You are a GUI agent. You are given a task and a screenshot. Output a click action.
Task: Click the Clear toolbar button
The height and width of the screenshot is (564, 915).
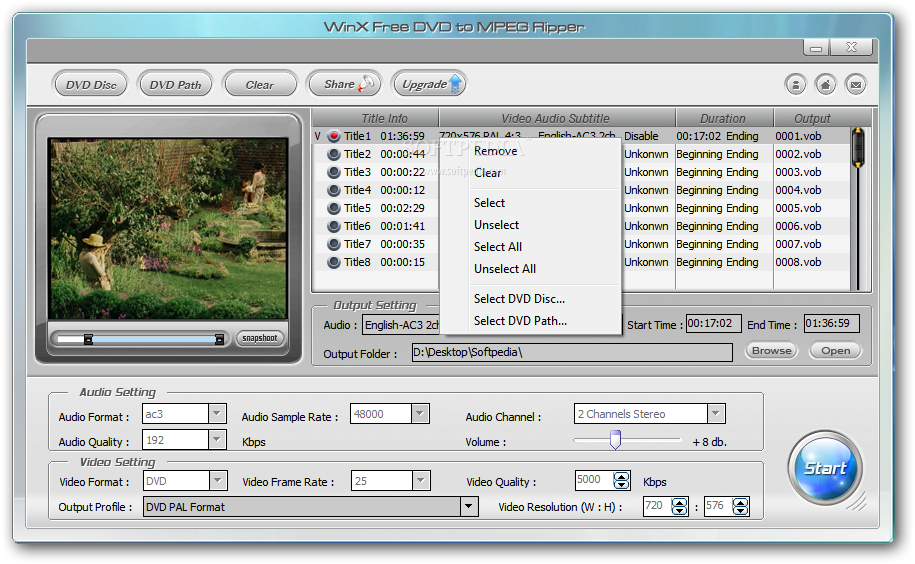click(260, 85)
